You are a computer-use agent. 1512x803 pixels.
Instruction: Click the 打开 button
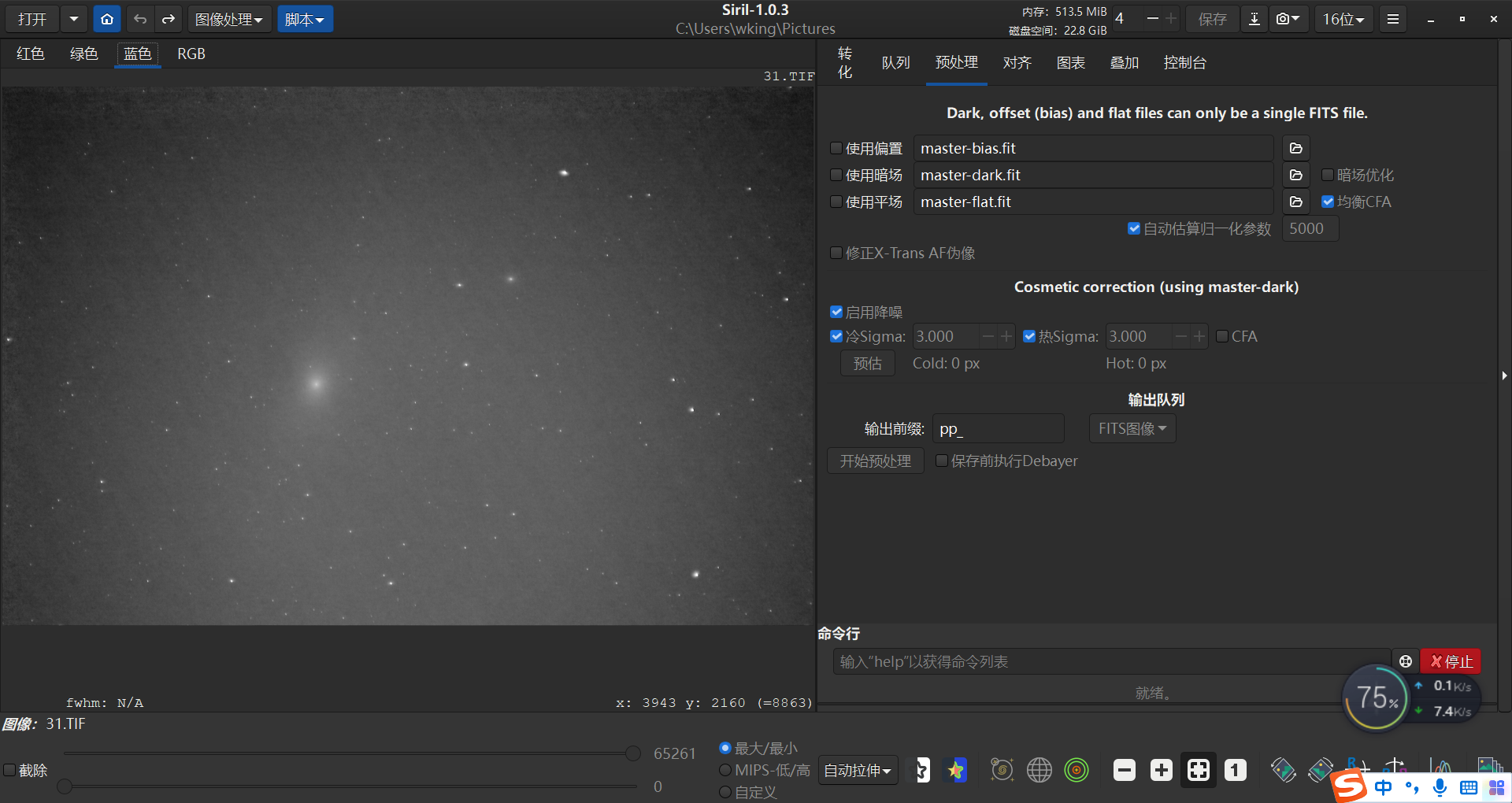pyautogui.click(x=32, y=19)
